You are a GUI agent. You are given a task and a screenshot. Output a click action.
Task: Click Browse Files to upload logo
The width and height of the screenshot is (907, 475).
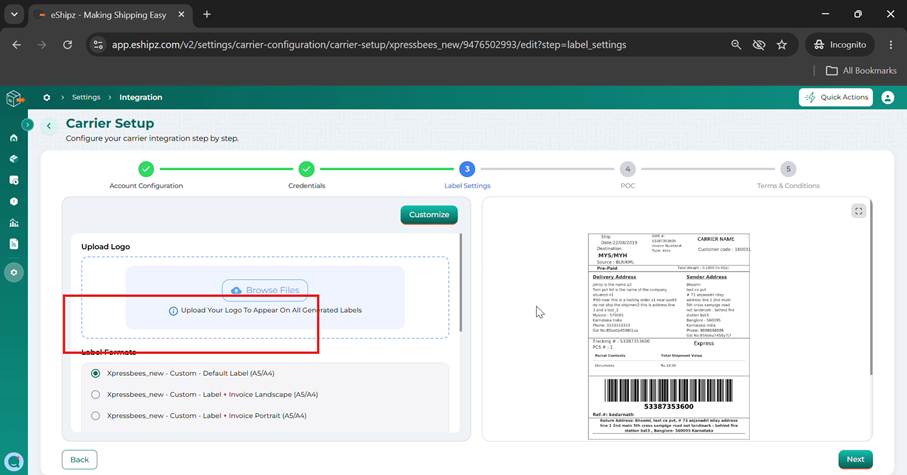click(265, 290)
